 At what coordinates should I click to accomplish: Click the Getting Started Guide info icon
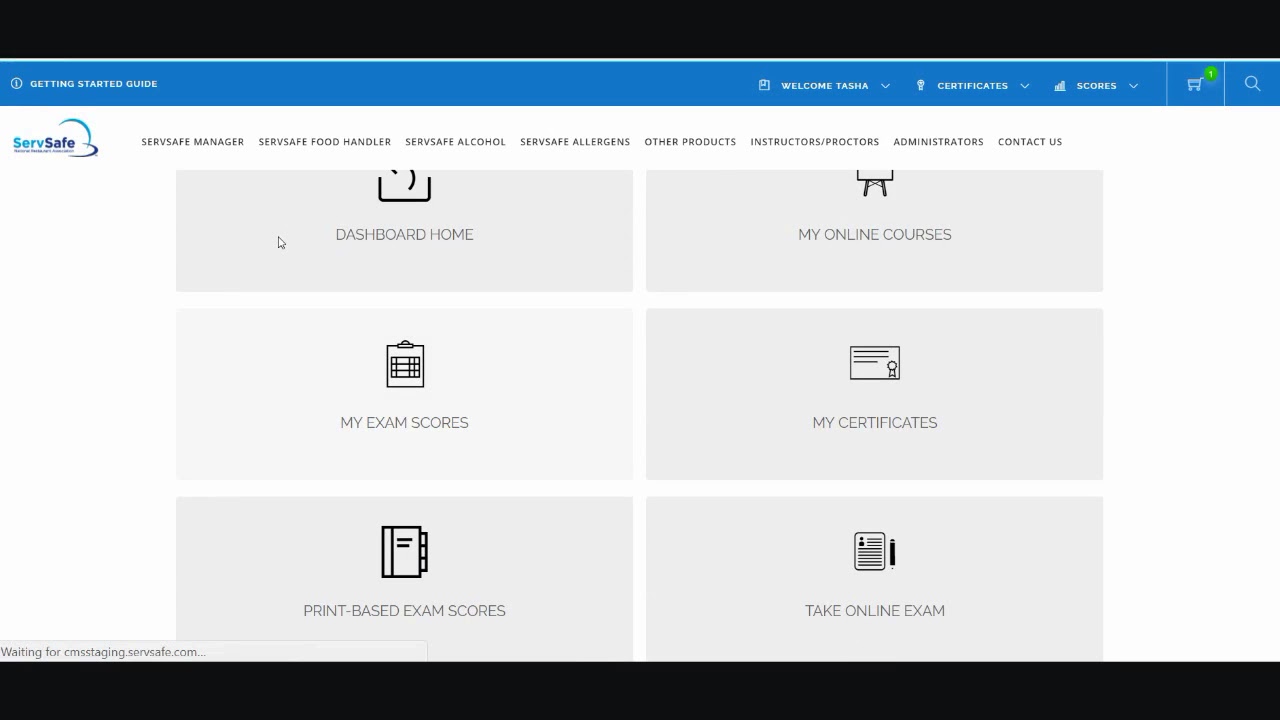(x=17, y=84)
